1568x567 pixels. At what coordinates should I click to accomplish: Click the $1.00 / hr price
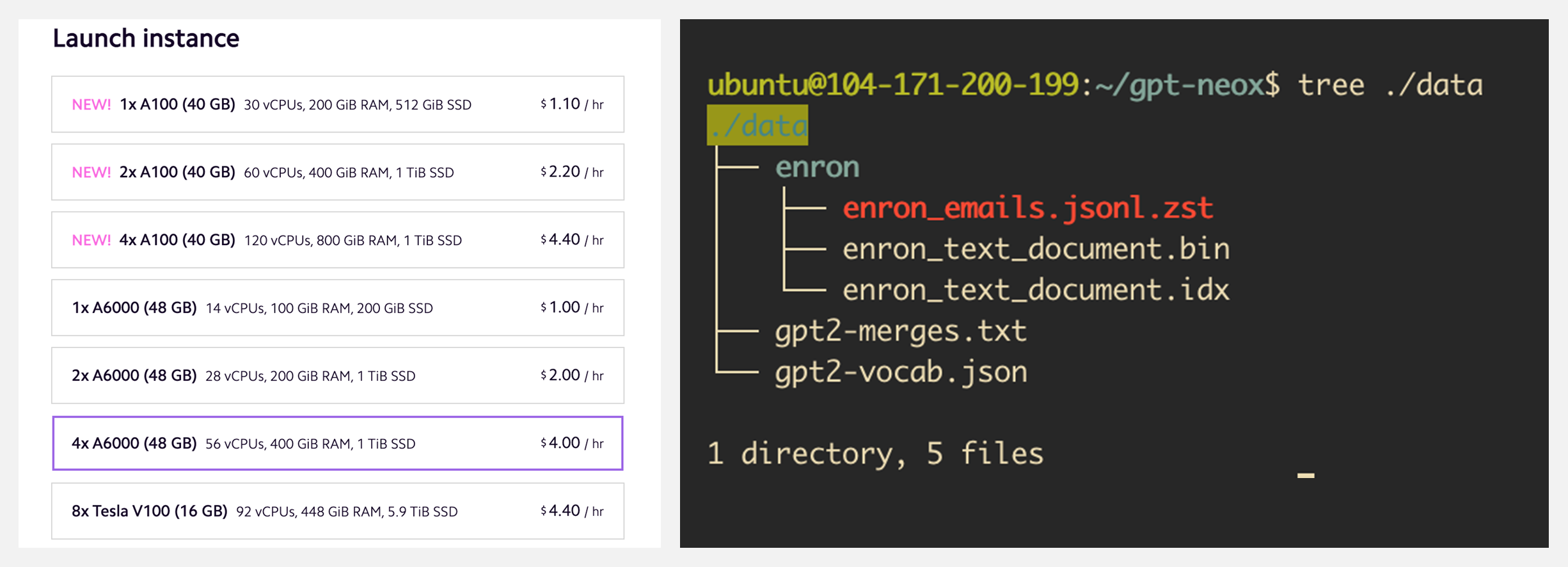click(572, 308)
